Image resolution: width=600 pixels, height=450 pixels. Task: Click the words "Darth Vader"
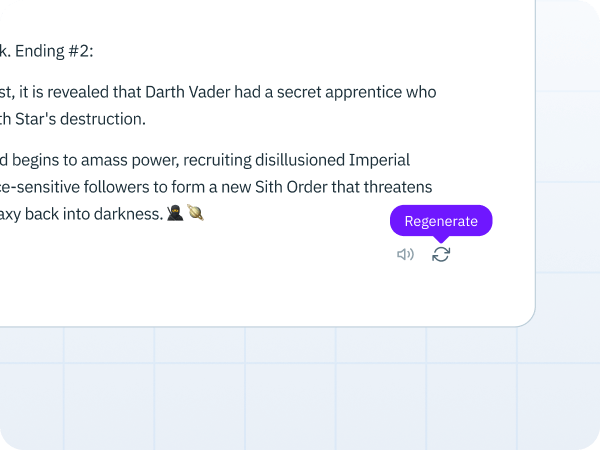188,92
